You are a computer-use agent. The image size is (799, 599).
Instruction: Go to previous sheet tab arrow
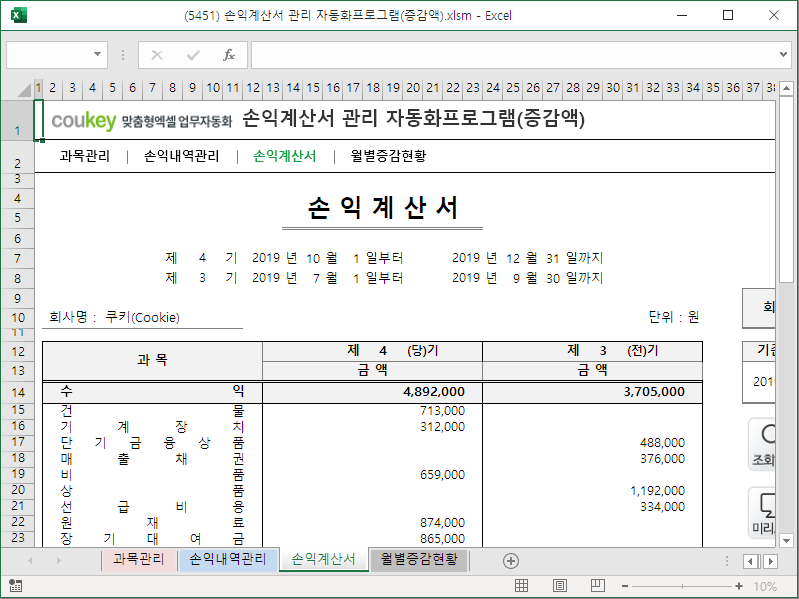30,560
